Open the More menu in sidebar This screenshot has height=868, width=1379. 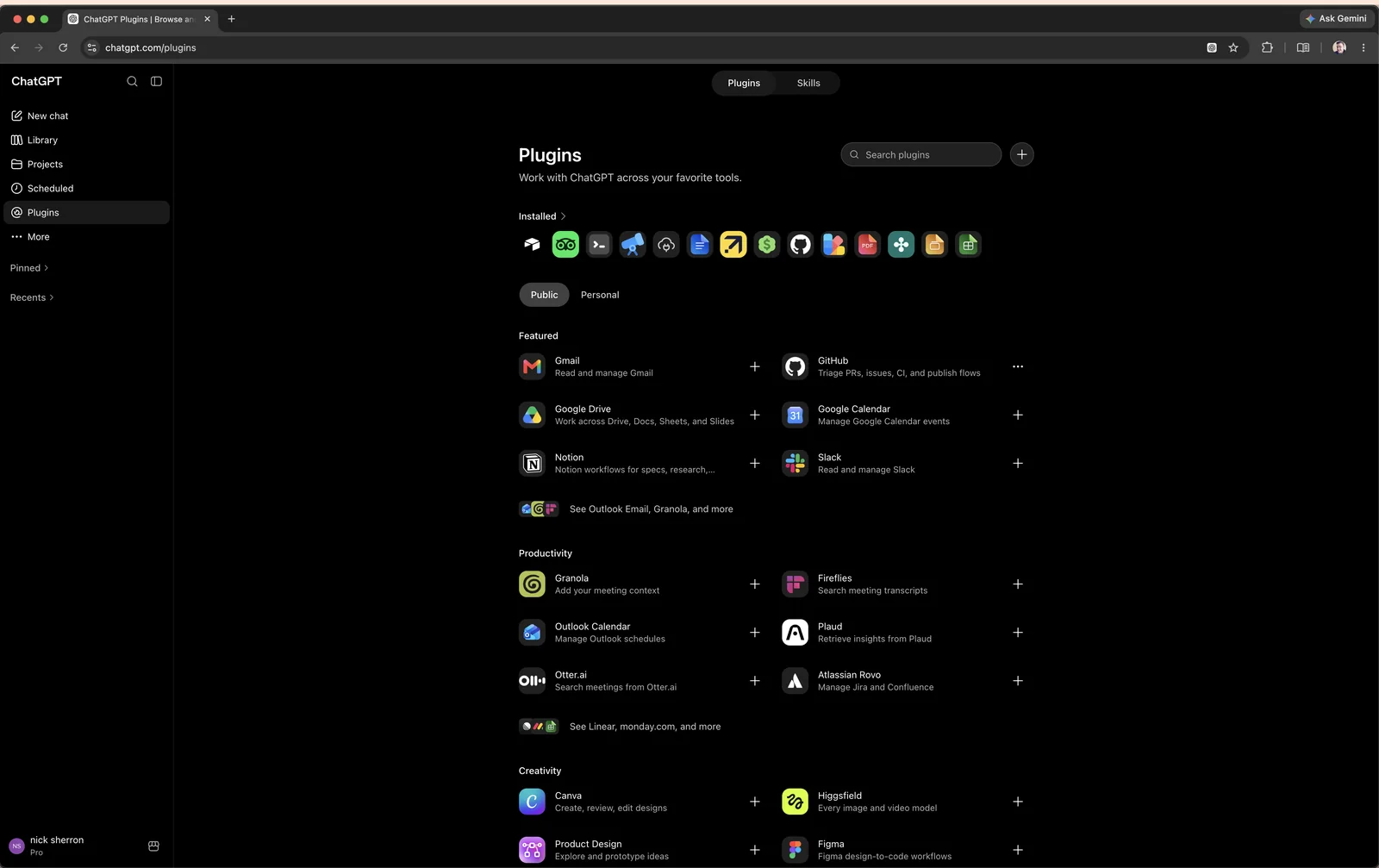tap(86, 237)
